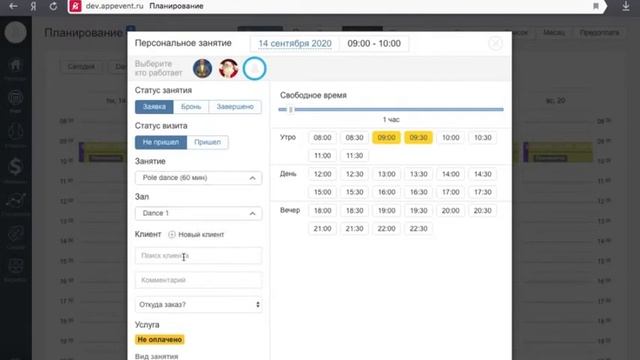Pick the 10:00 time slot
The width and height of the screenshot is (640, 360).
[451, 138]
